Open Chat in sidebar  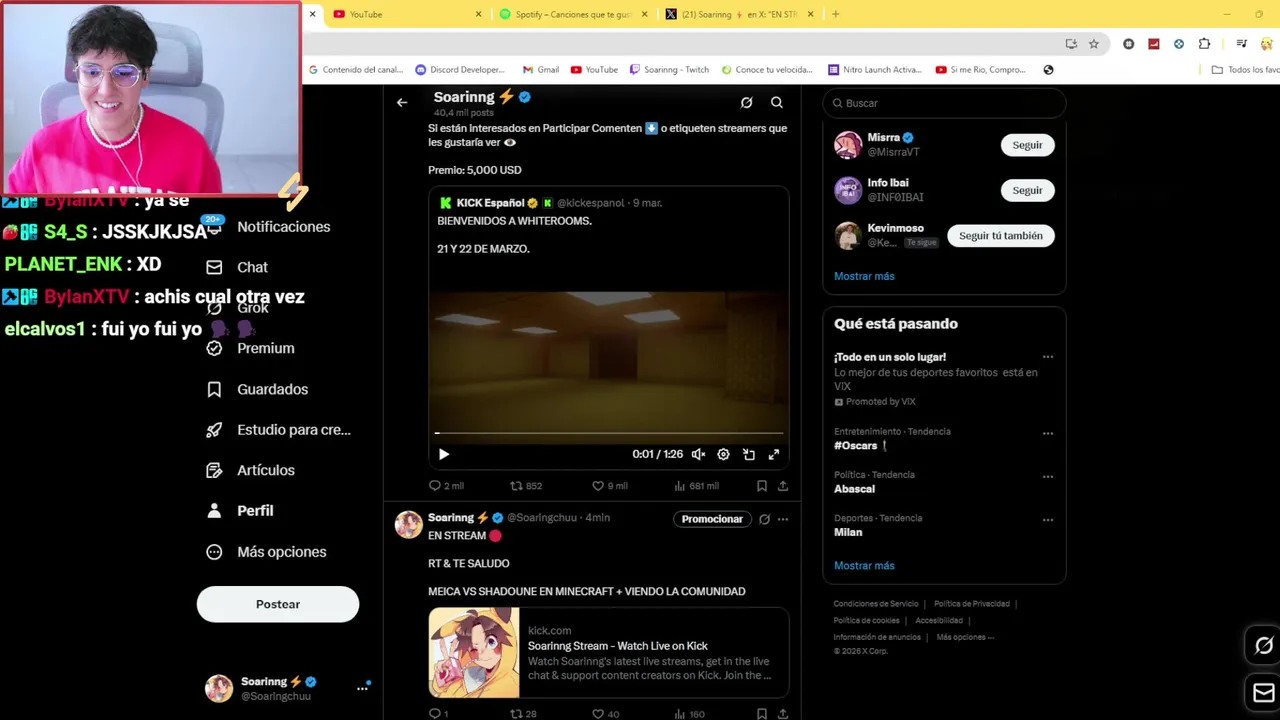[238, 267]
